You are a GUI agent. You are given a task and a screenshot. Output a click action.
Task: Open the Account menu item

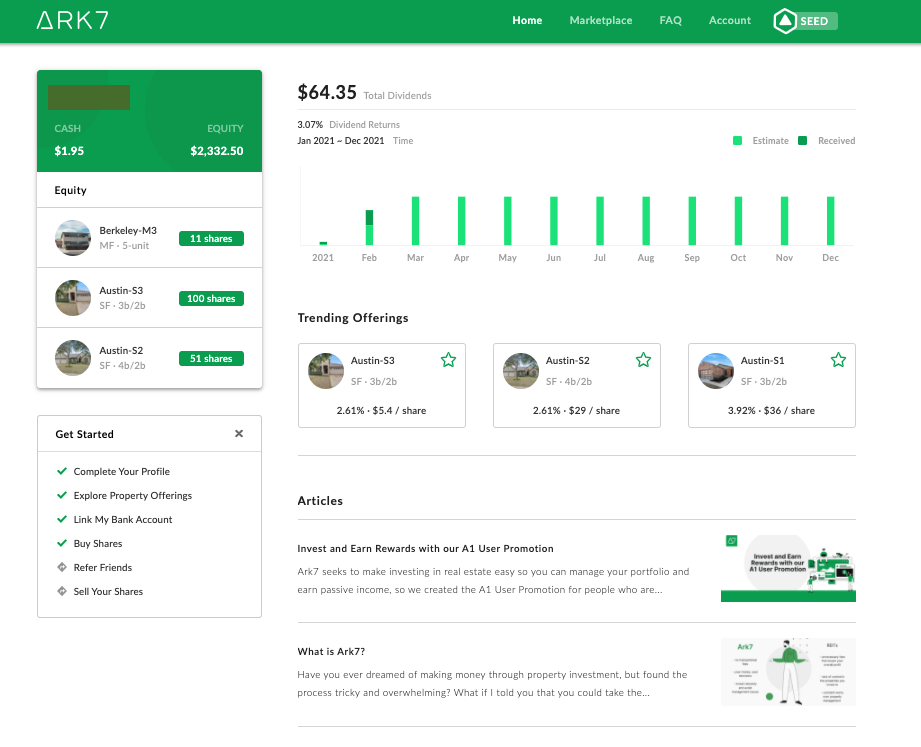point(730,21)
